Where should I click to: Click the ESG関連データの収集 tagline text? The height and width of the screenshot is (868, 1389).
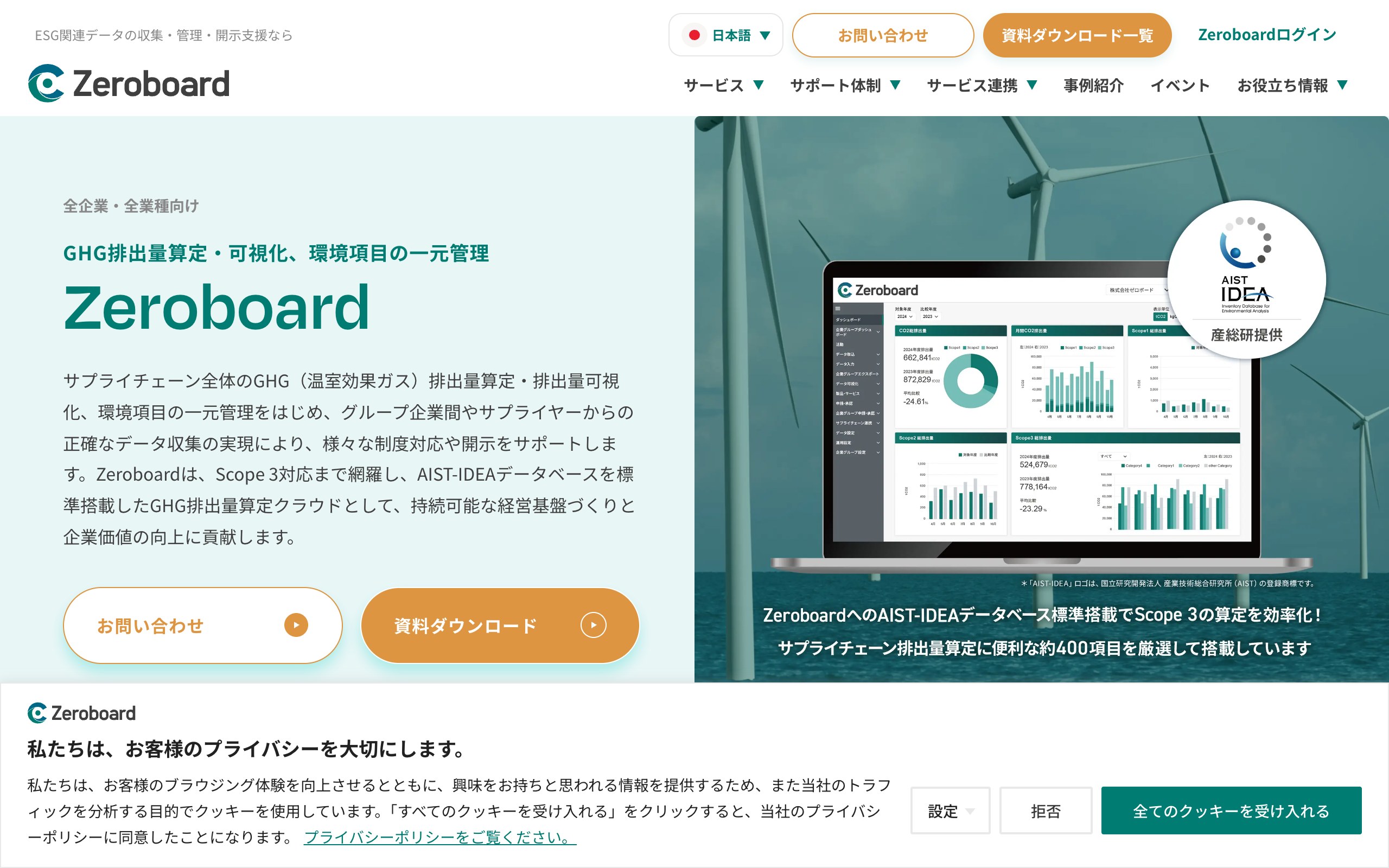pyautogui.click(x=163, y=36)
